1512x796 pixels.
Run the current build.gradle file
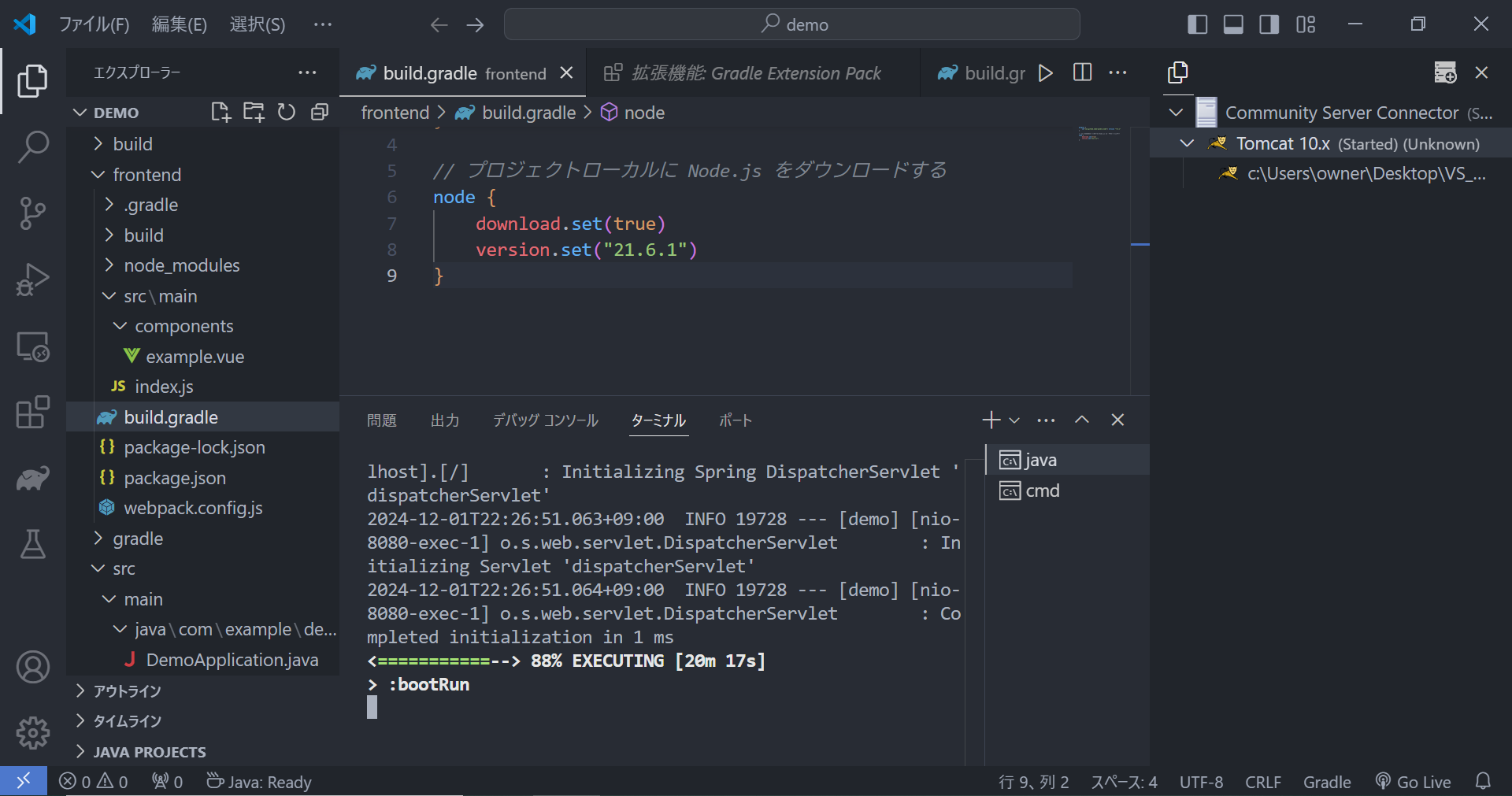[1046, 73]
